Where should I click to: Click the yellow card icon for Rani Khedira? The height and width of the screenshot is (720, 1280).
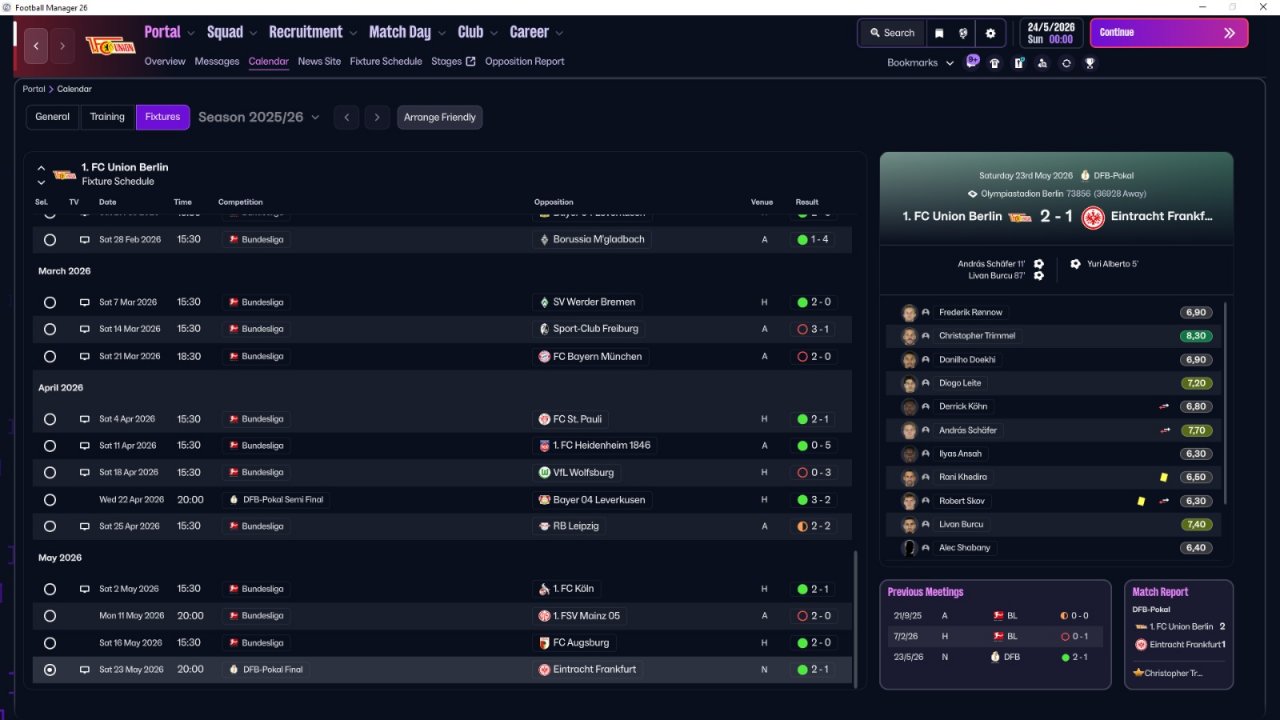(1164, 478)
